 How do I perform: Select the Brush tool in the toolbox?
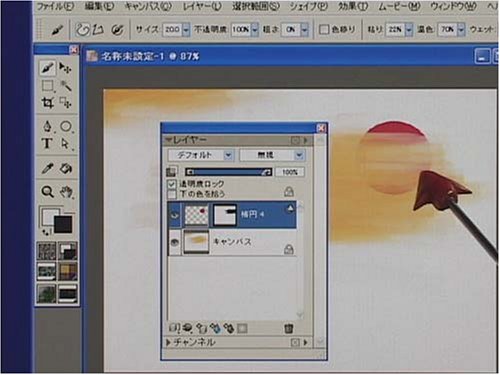pos(47,68)
